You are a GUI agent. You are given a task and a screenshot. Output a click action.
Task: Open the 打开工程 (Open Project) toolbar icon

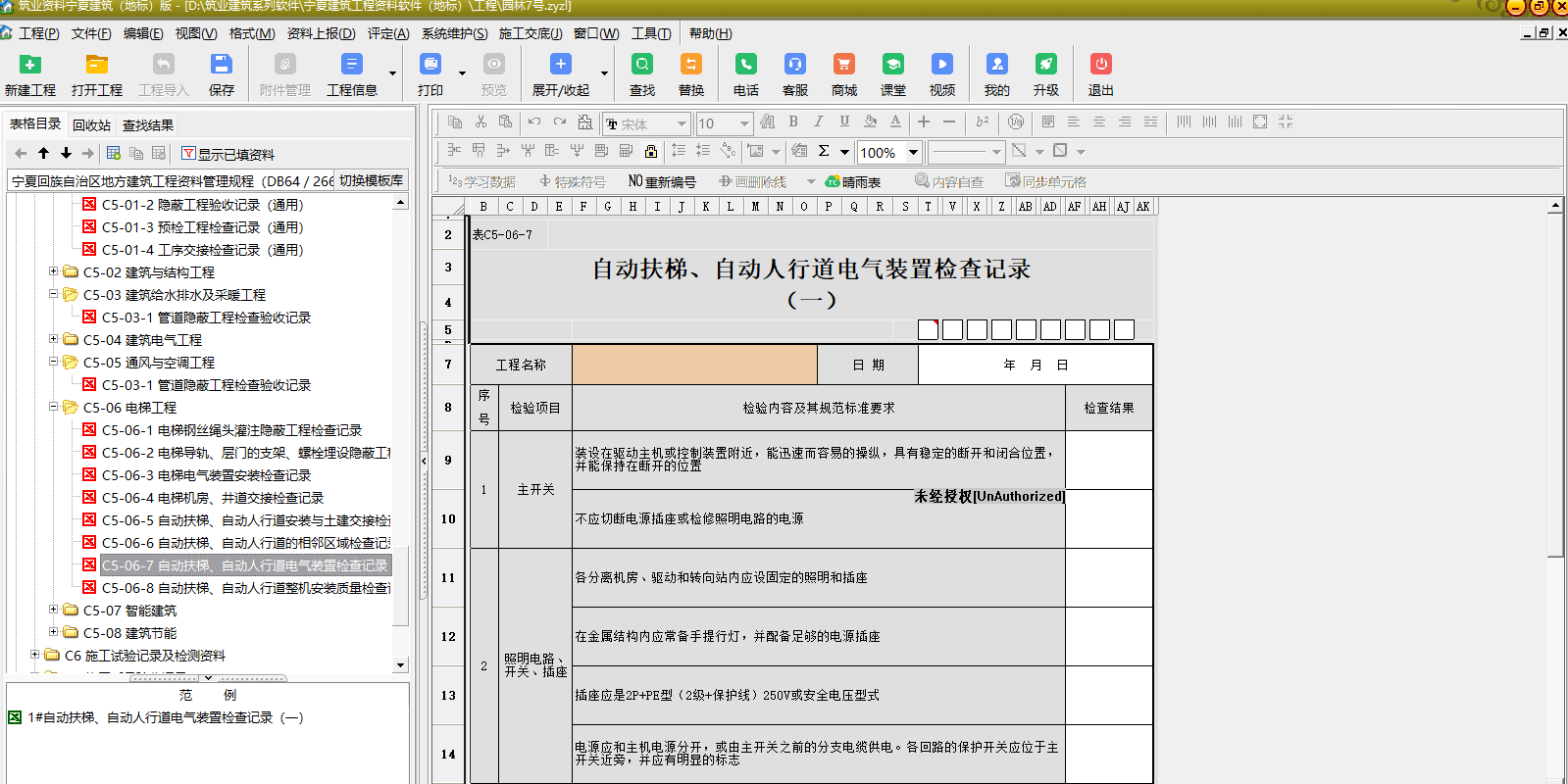click(x=96, y=65)
